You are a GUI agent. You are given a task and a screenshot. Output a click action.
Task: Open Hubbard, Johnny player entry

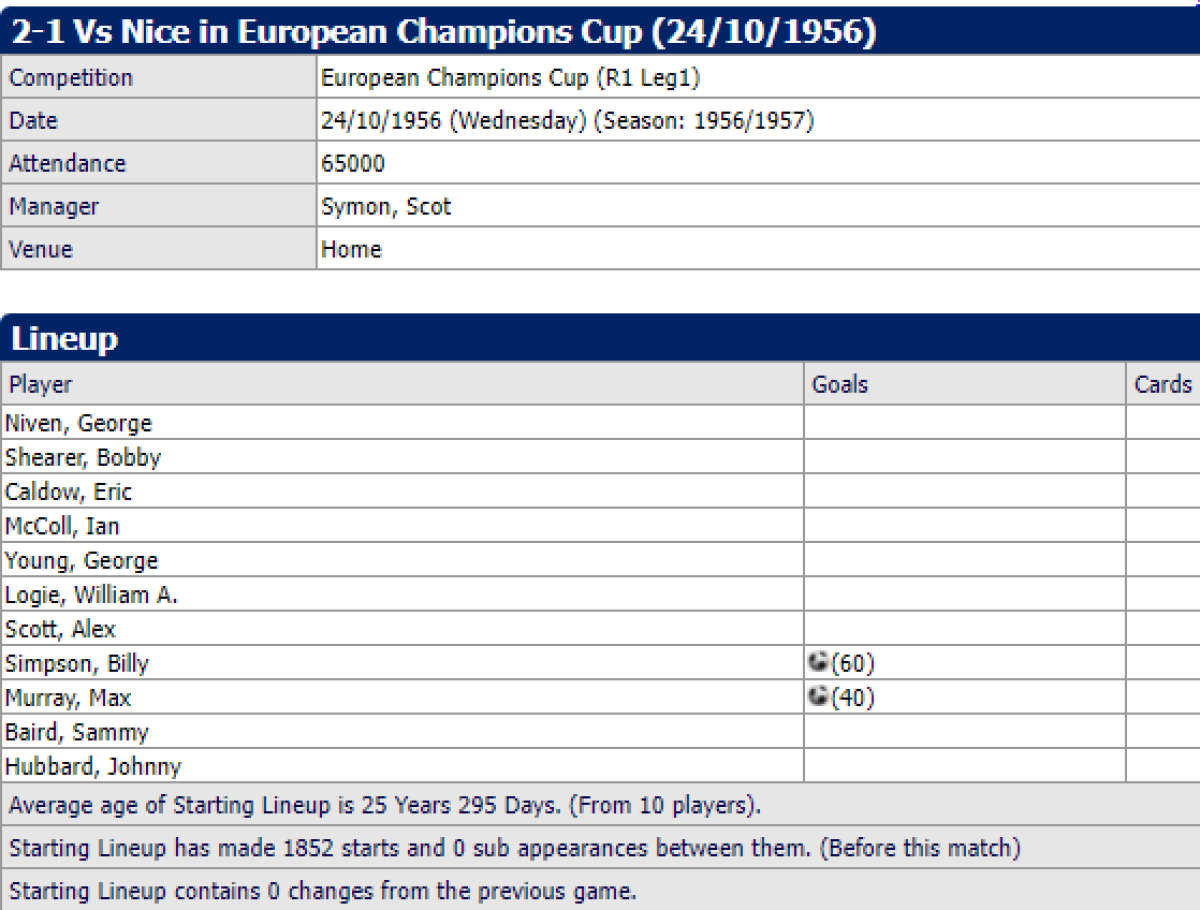[x=93, y=767]
